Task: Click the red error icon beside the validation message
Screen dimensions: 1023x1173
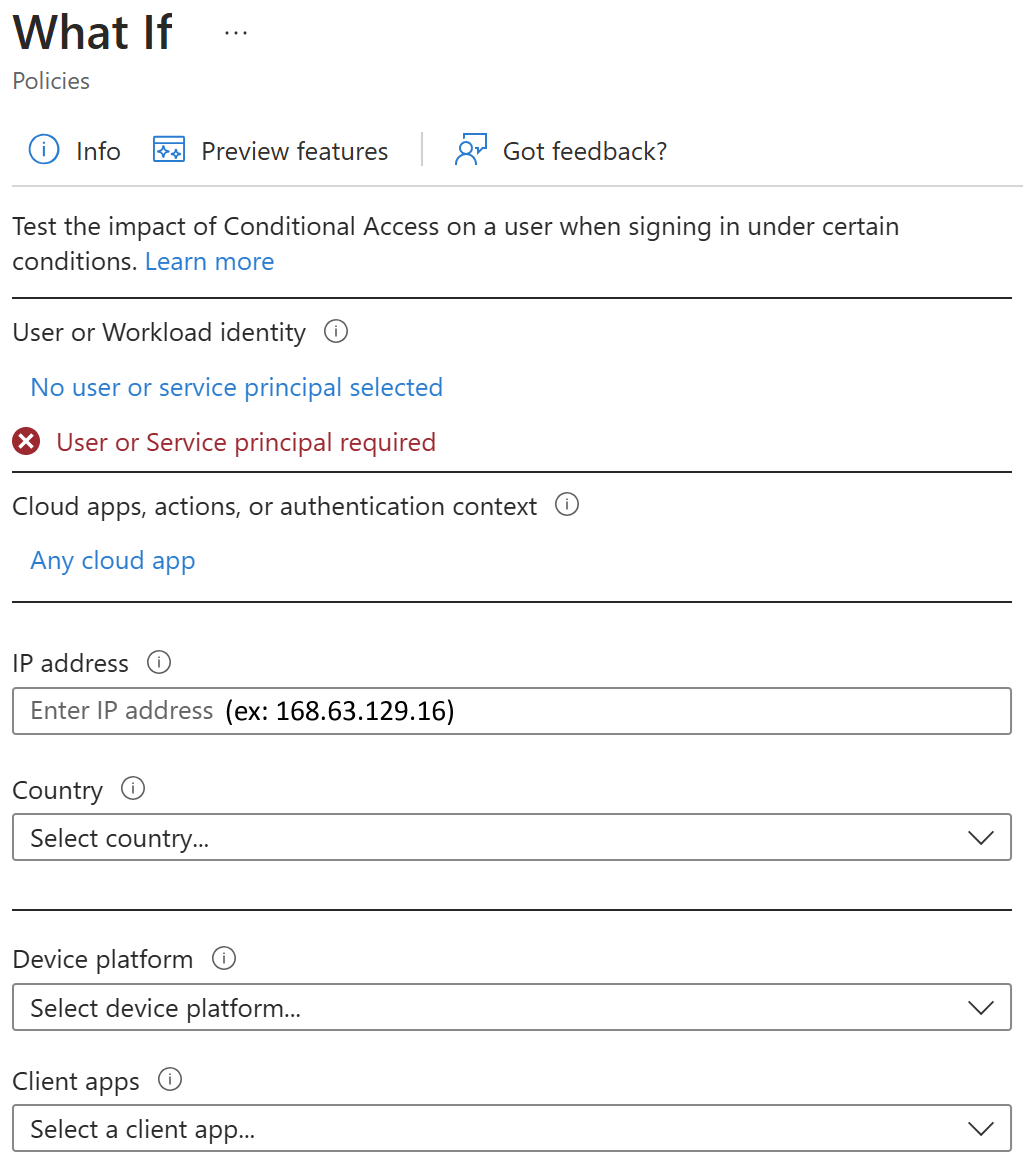Action: pos(26,440)
